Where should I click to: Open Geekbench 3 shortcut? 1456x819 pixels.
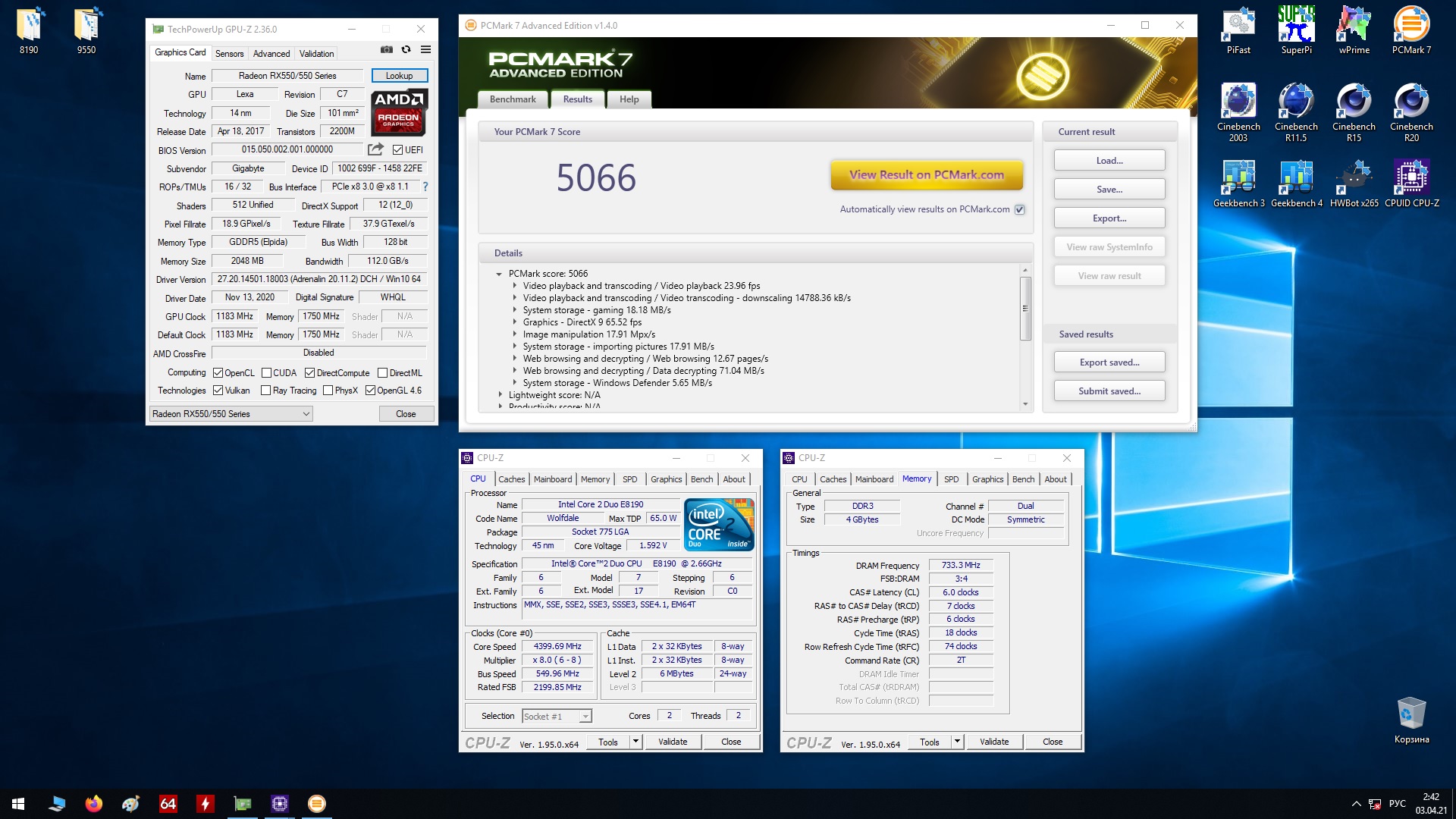click(x=1238, y=184)
